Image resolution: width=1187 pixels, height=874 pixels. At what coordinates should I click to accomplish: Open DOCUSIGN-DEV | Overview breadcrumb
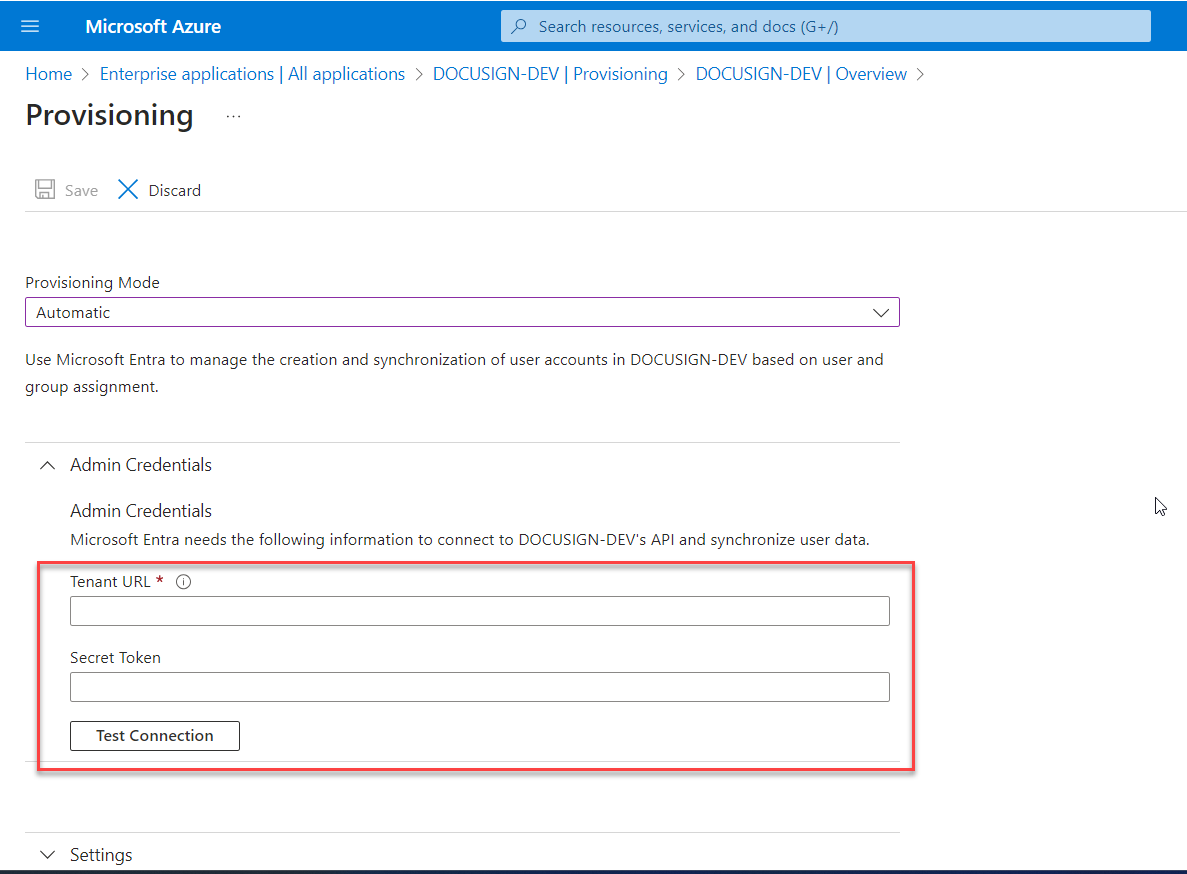click(x=801, y=74)
